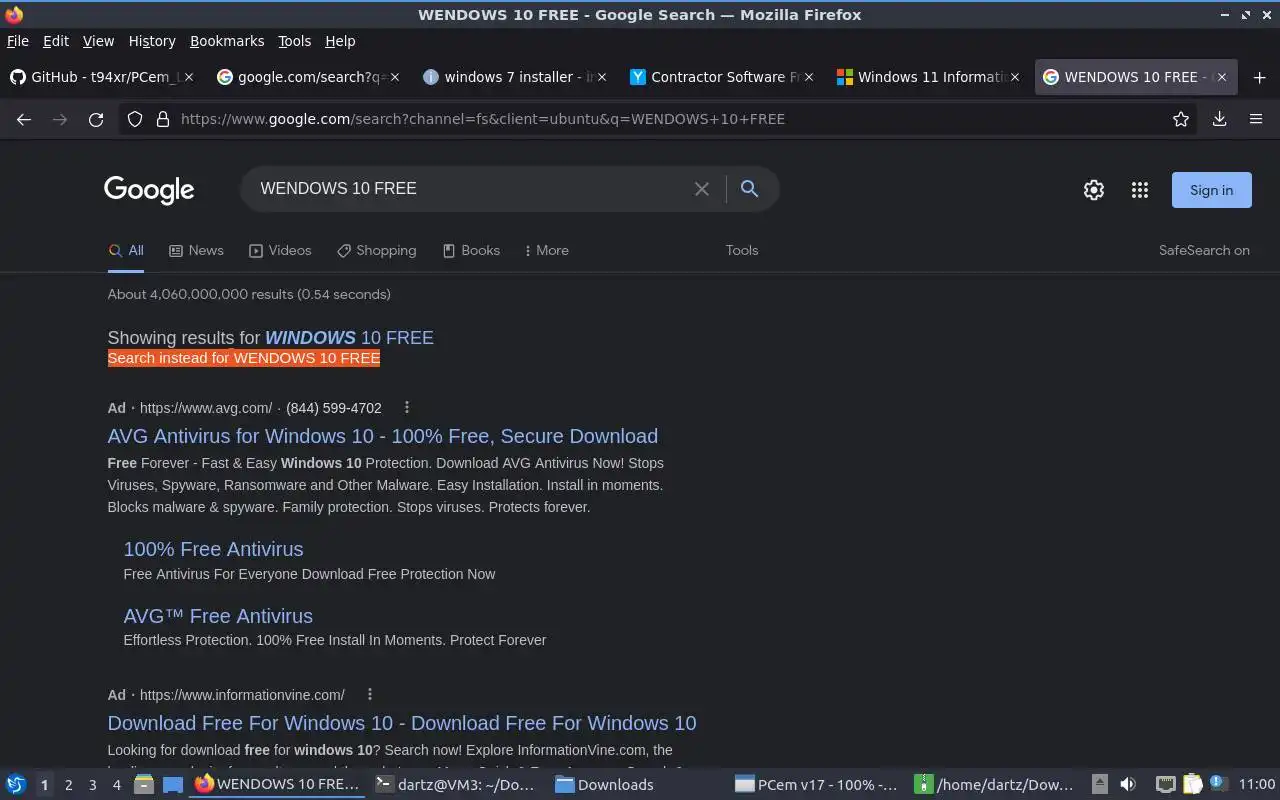
Task: Click the Sign in button
Action: 1211,190
